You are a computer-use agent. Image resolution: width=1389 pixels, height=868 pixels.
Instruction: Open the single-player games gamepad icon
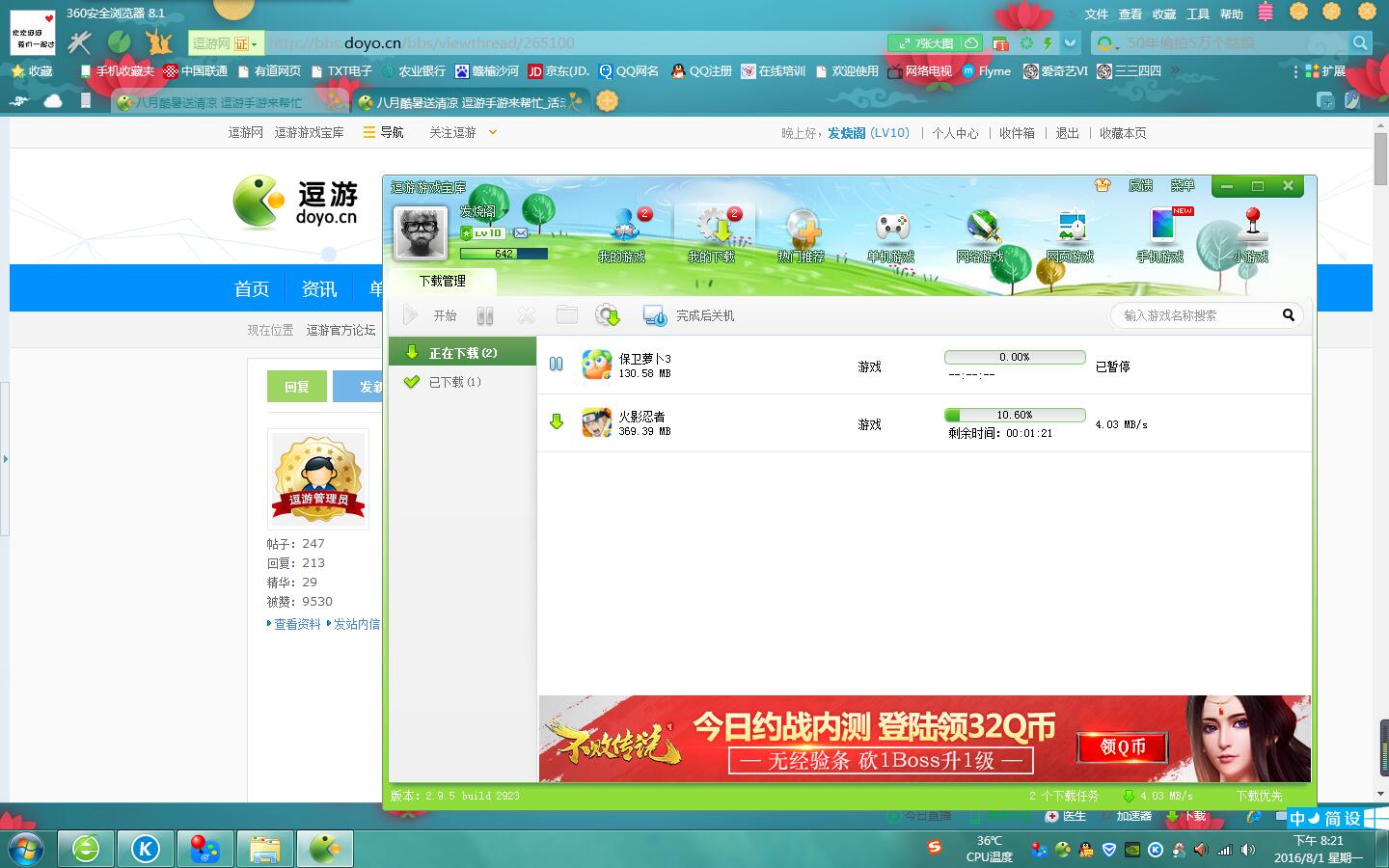click(x=891, y=235)
